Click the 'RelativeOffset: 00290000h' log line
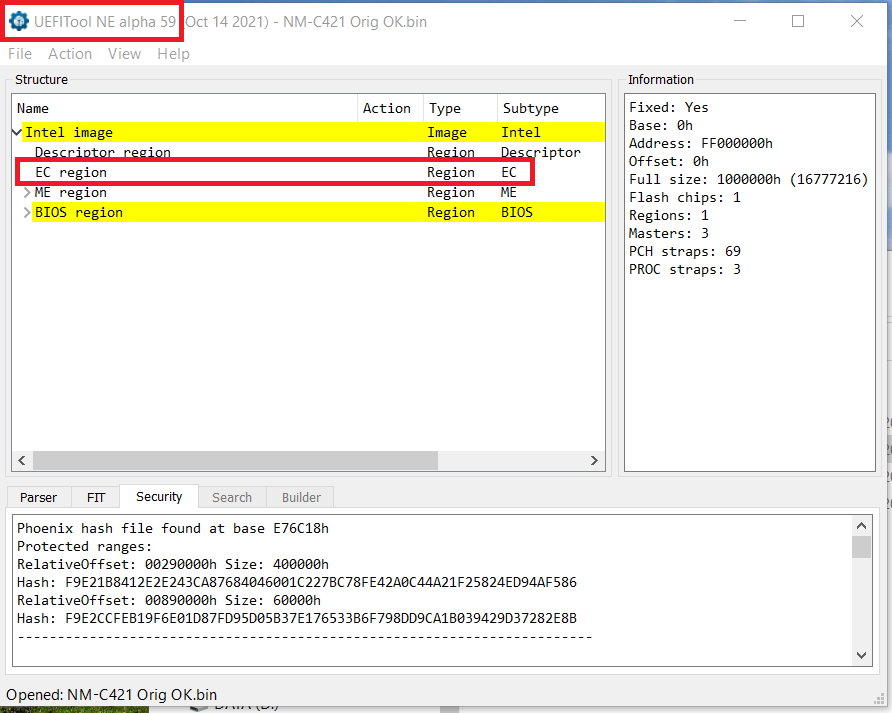This screenshot has height=713, width=892. click(x=173, y=564)
